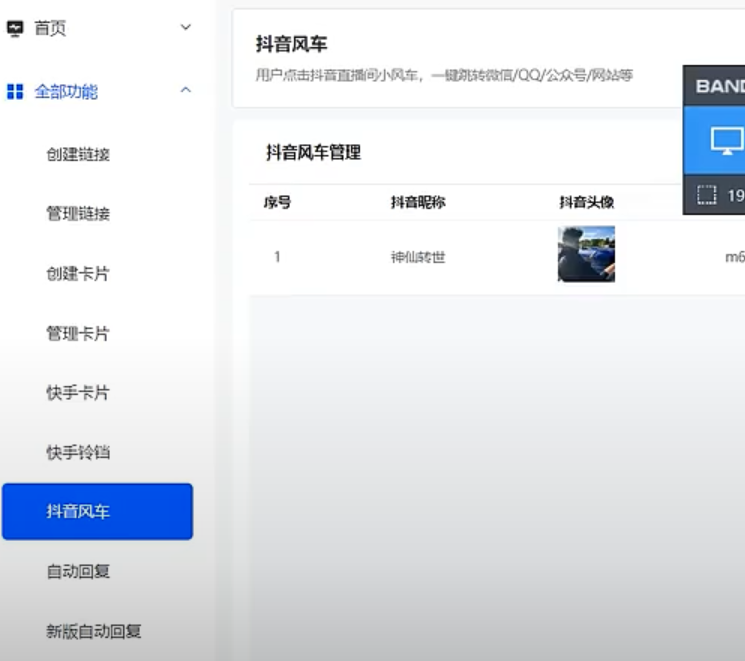The image size is (745, 661).
Task: Click the 抖音头像 column header
Action: 587,202
